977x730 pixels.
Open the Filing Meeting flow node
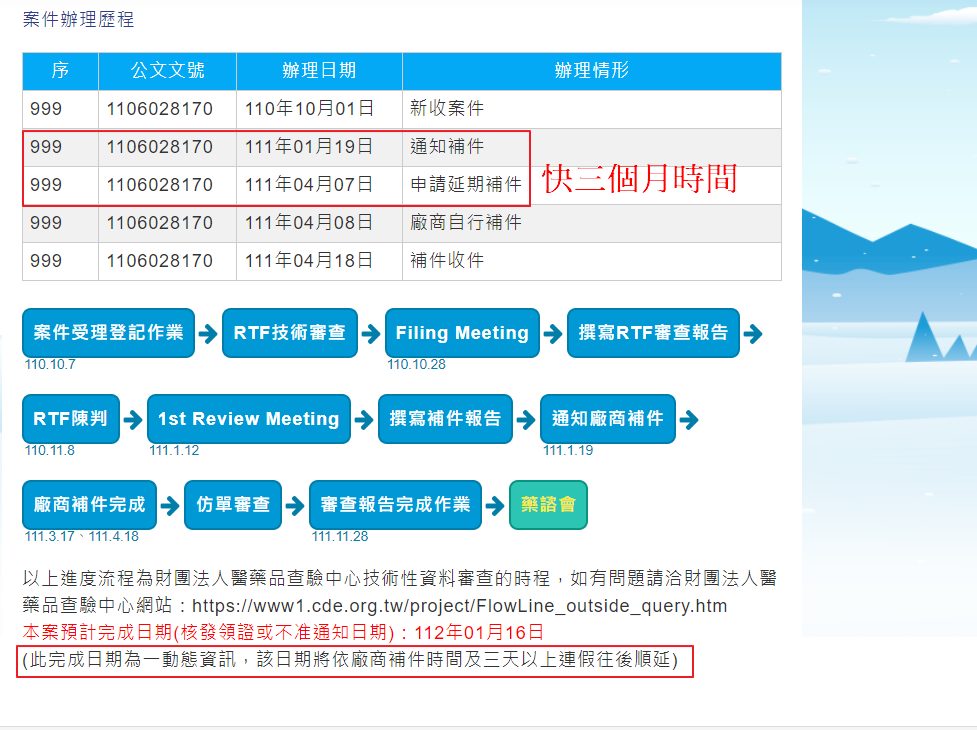click(461, 333)
